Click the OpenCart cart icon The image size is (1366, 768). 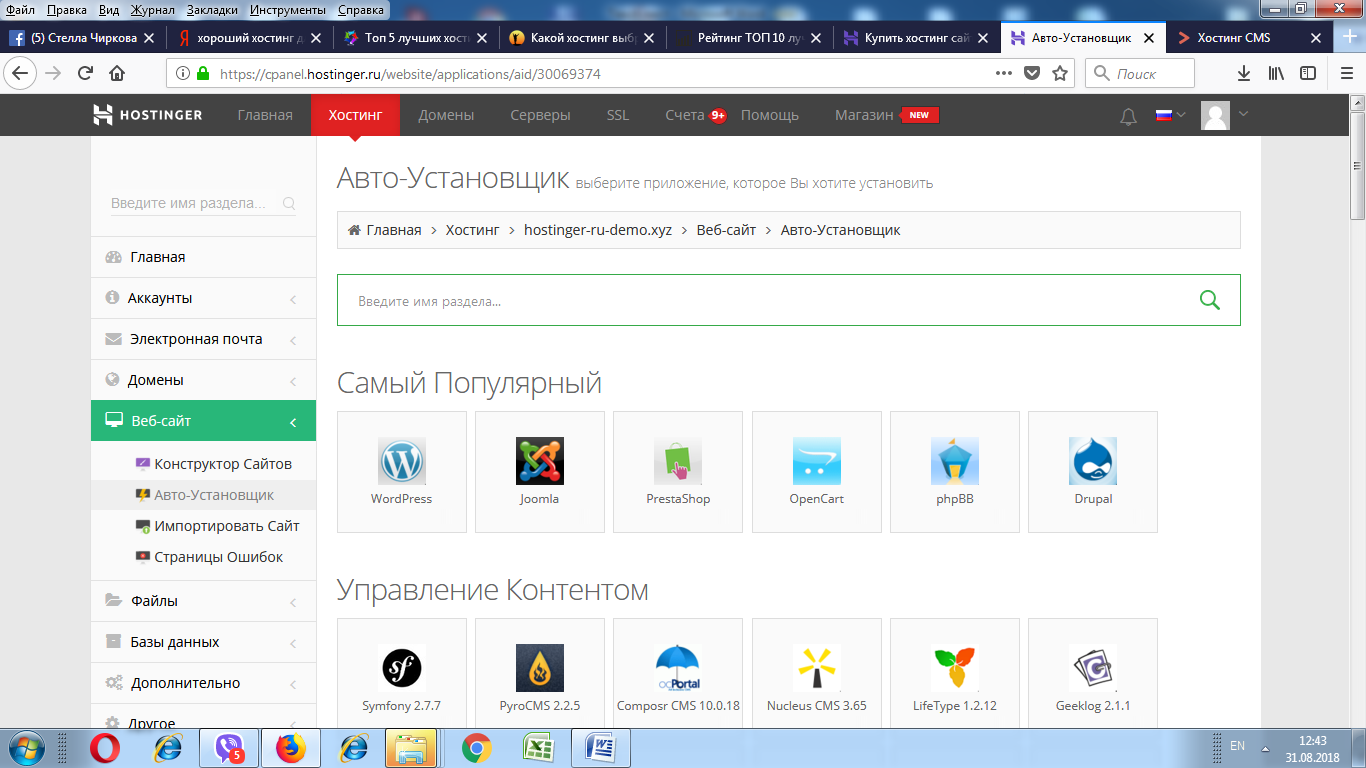pyautogui.click(x=816, y=462)
